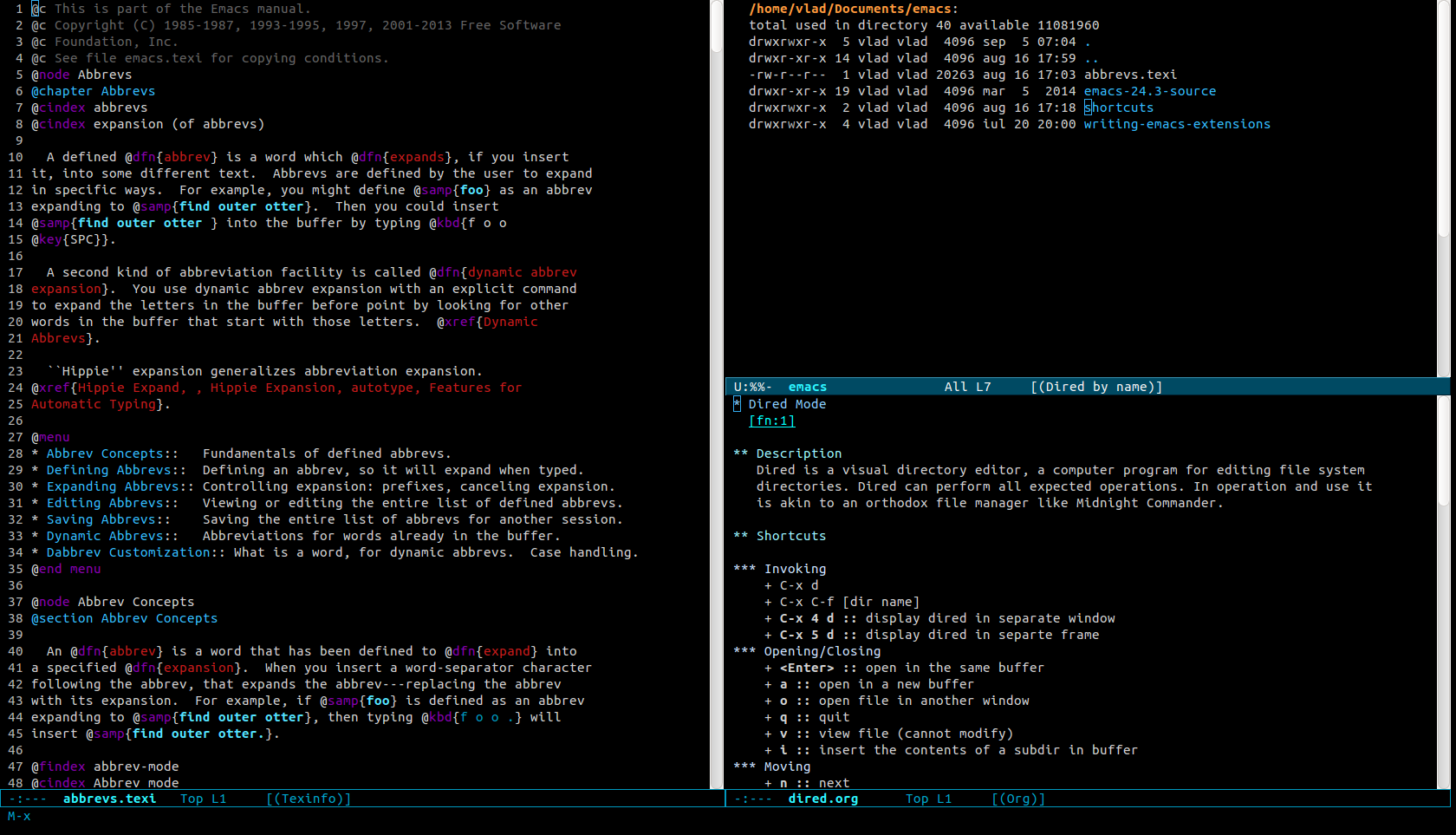Click 'v :: view file (cannot modify)' line
The height and width of the screenshot is (835, 1456).
pos(888,734)
